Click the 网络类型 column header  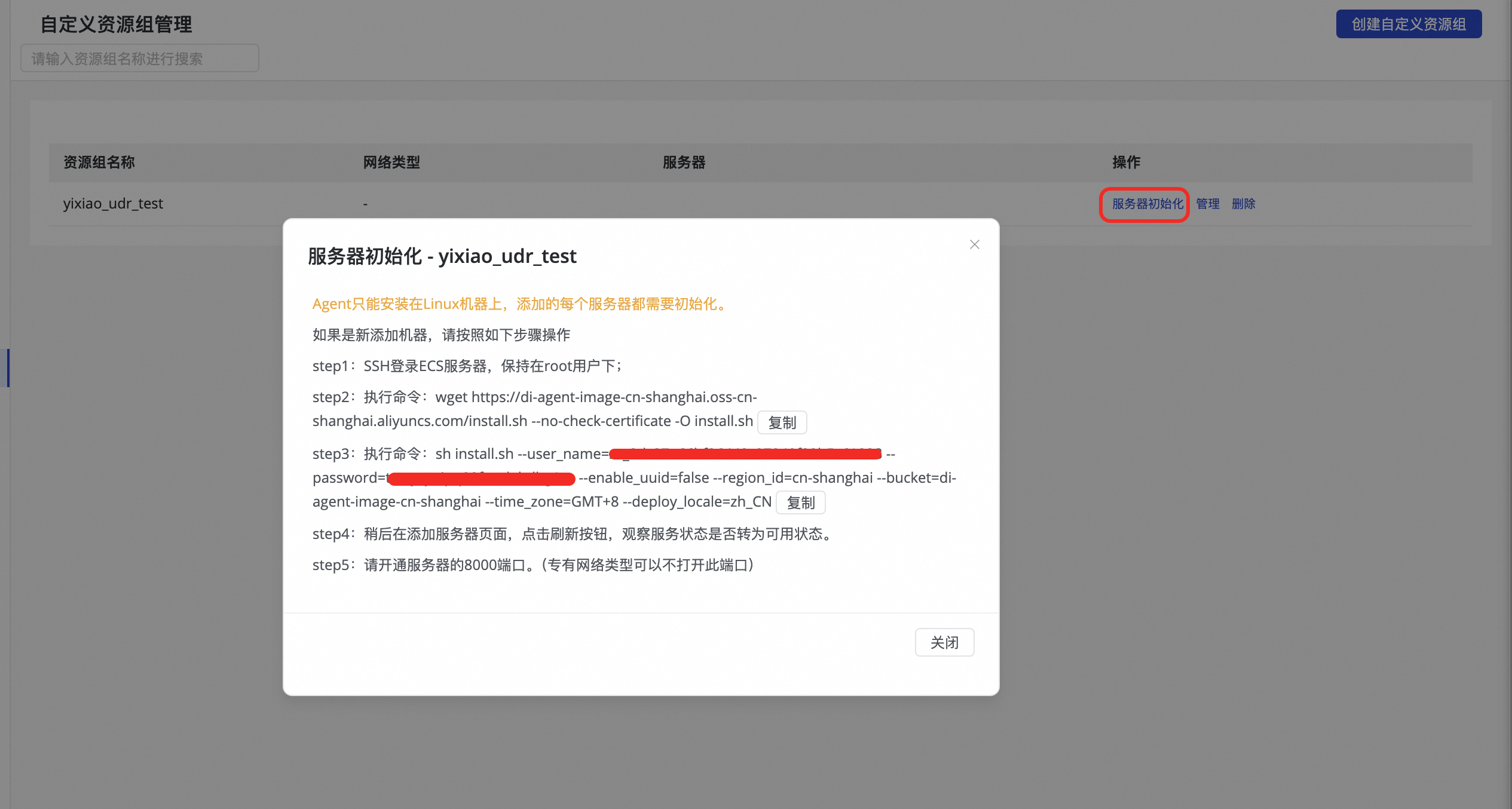point(391,162)
